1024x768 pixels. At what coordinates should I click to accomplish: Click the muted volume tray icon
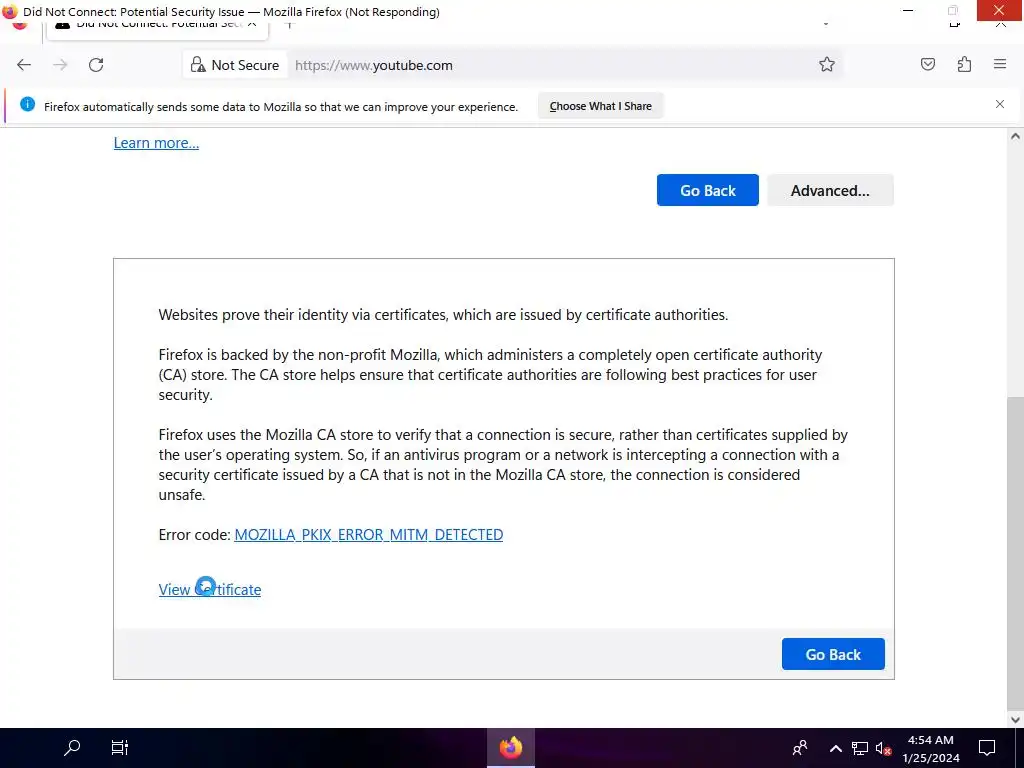(x=883, y=748)
